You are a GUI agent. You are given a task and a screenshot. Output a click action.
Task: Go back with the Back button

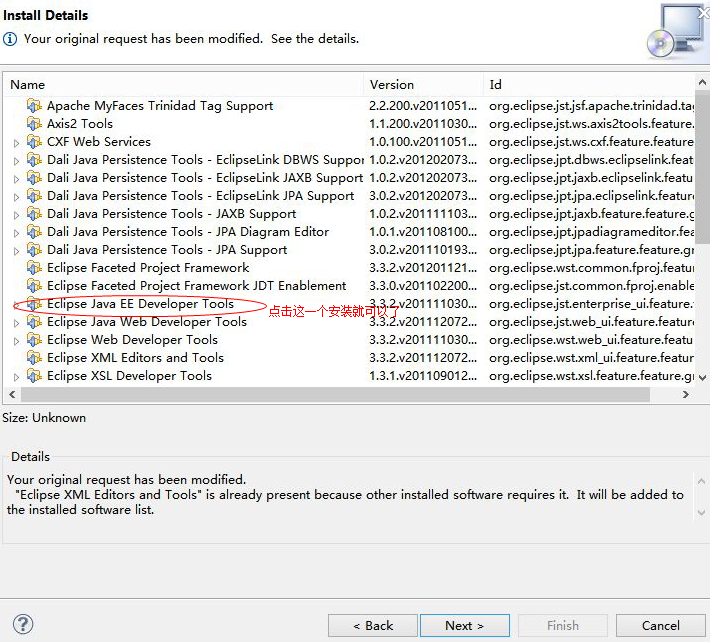tap(373, 625)
